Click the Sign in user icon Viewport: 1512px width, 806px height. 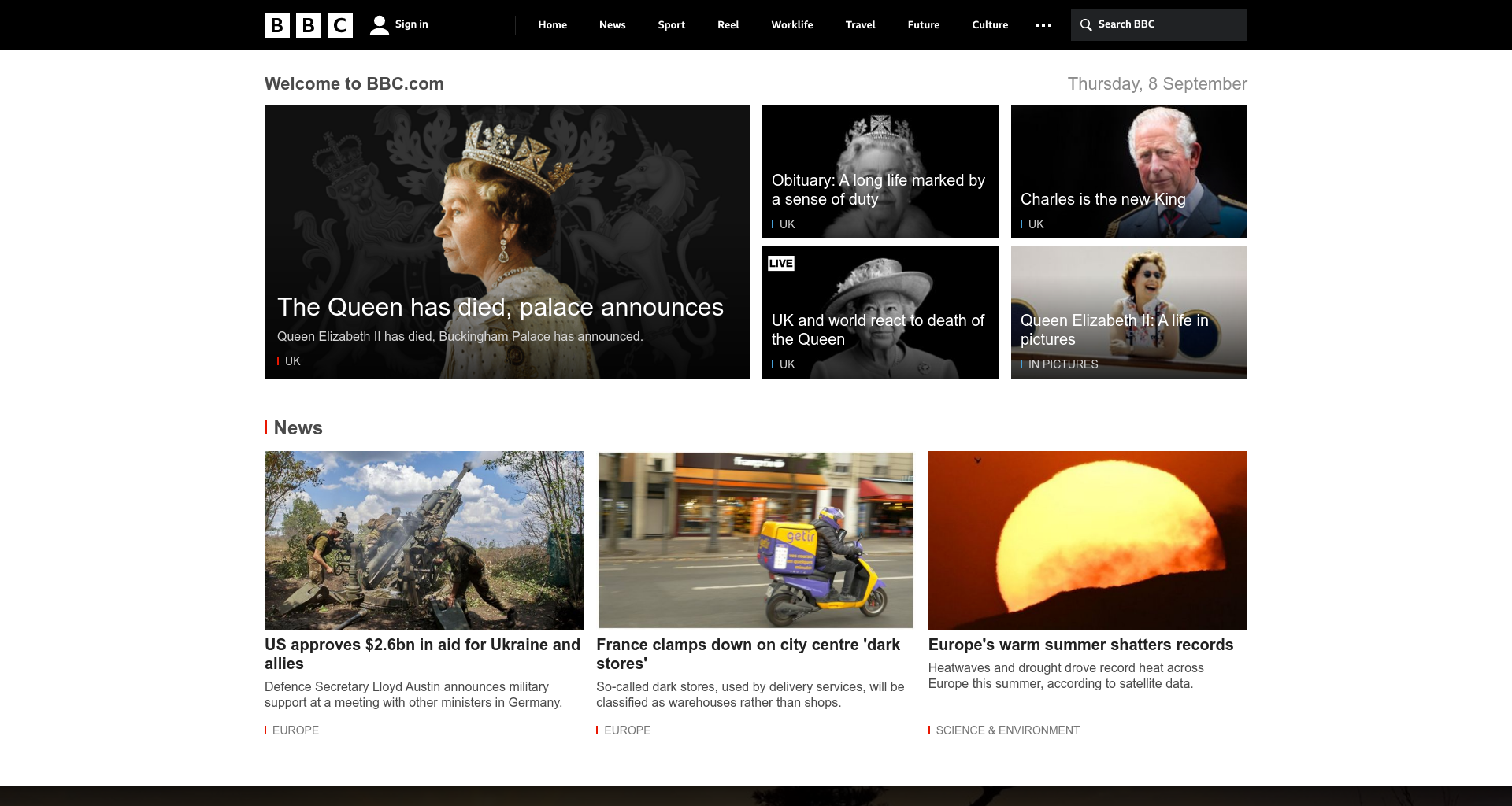click(380, 25)
